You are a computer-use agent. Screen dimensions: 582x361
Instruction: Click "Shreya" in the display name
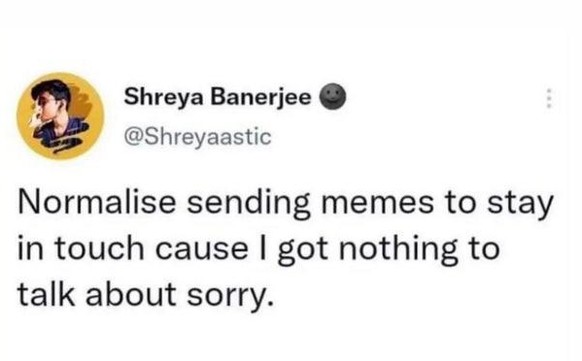point(164,98)
